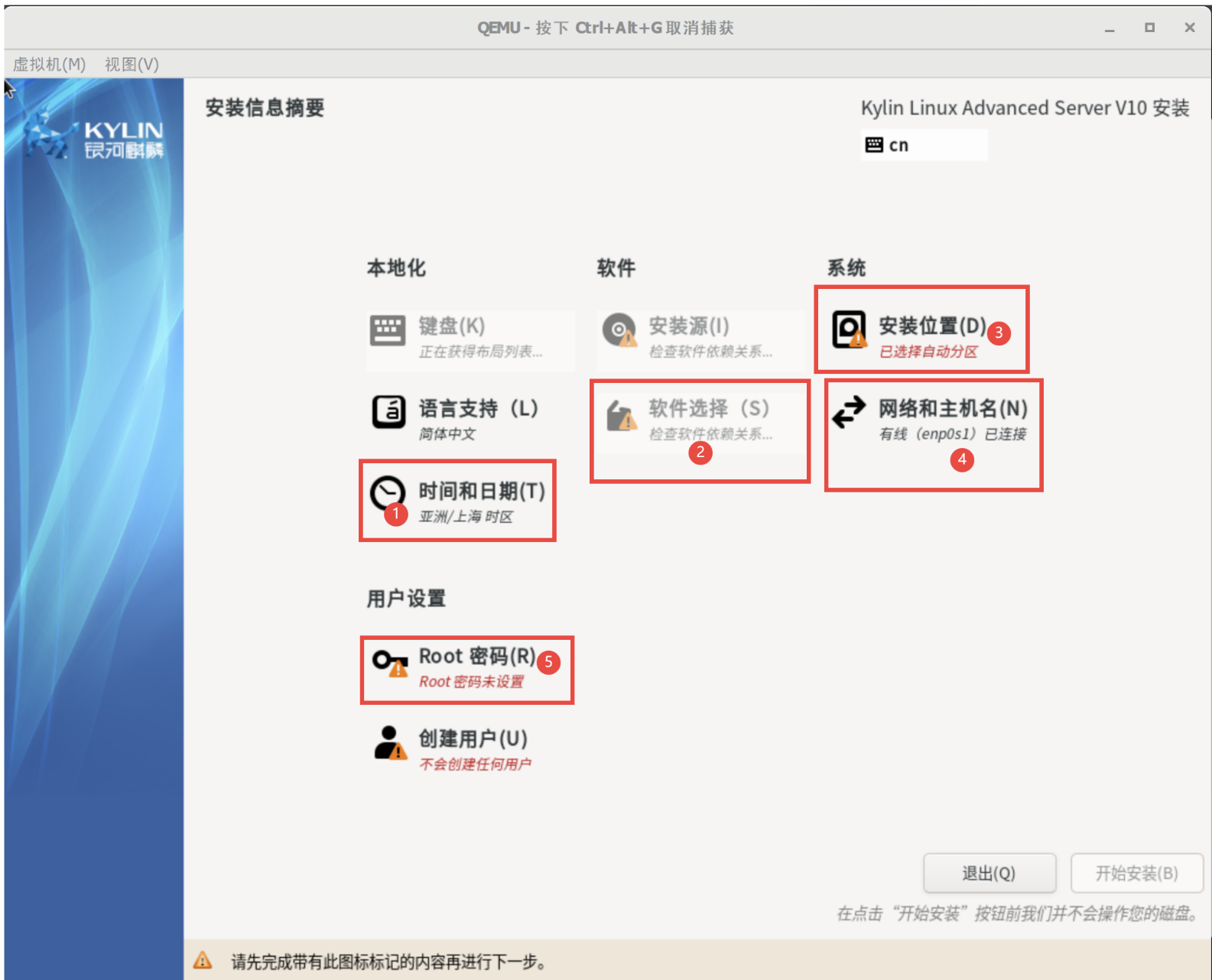Screen dimensions: 1212x980
Task: Open 创建用户(U) option text
Action: pyautogui.click(x=473, y=738)
